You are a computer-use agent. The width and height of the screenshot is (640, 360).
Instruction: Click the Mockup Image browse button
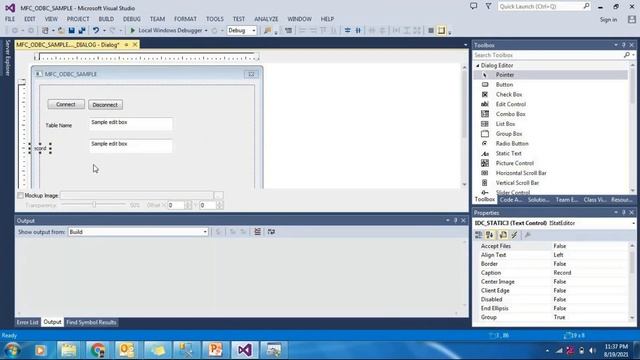point(218,196)
